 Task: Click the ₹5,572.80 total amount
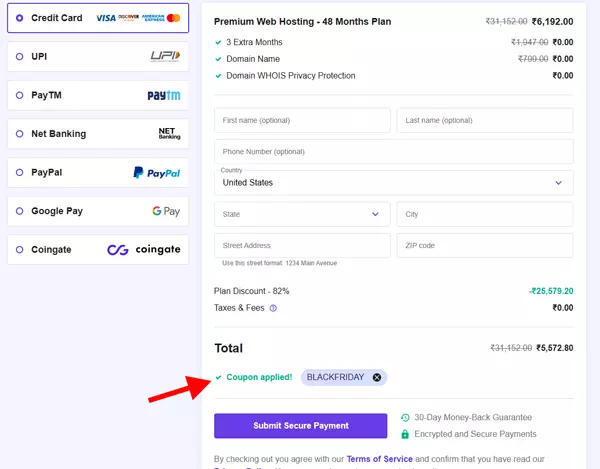pyautogui.click(x=554, y=348)
